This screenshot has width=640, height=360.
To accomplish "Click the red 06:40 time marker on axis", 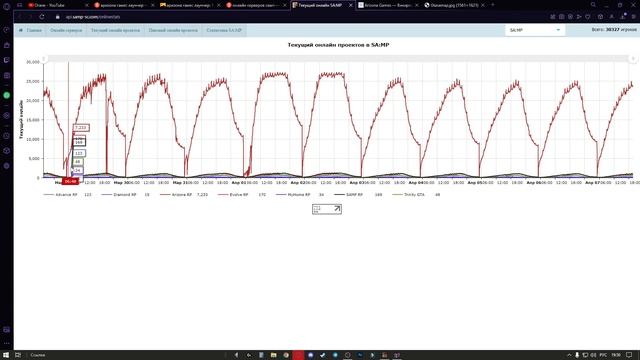I will coord(70,181).
